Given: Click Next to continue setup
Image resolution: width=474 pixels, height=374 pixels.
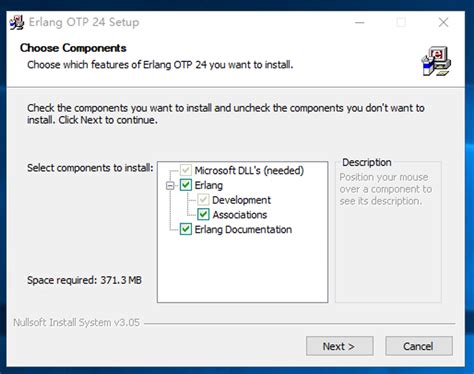Looking at the screenshot, I should pyautogui.click(x=339, y=346).
